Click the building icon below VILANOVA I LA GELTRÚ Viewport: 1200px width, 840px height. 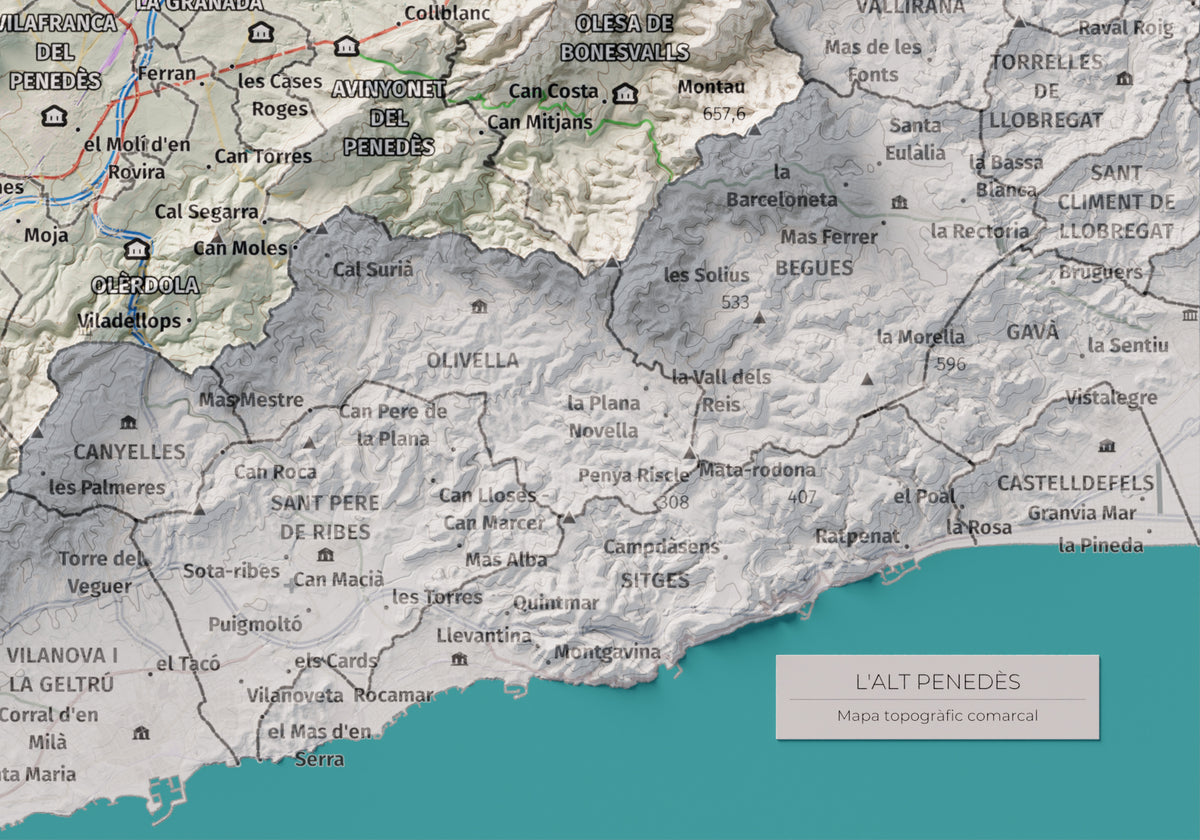coord(142,734)
